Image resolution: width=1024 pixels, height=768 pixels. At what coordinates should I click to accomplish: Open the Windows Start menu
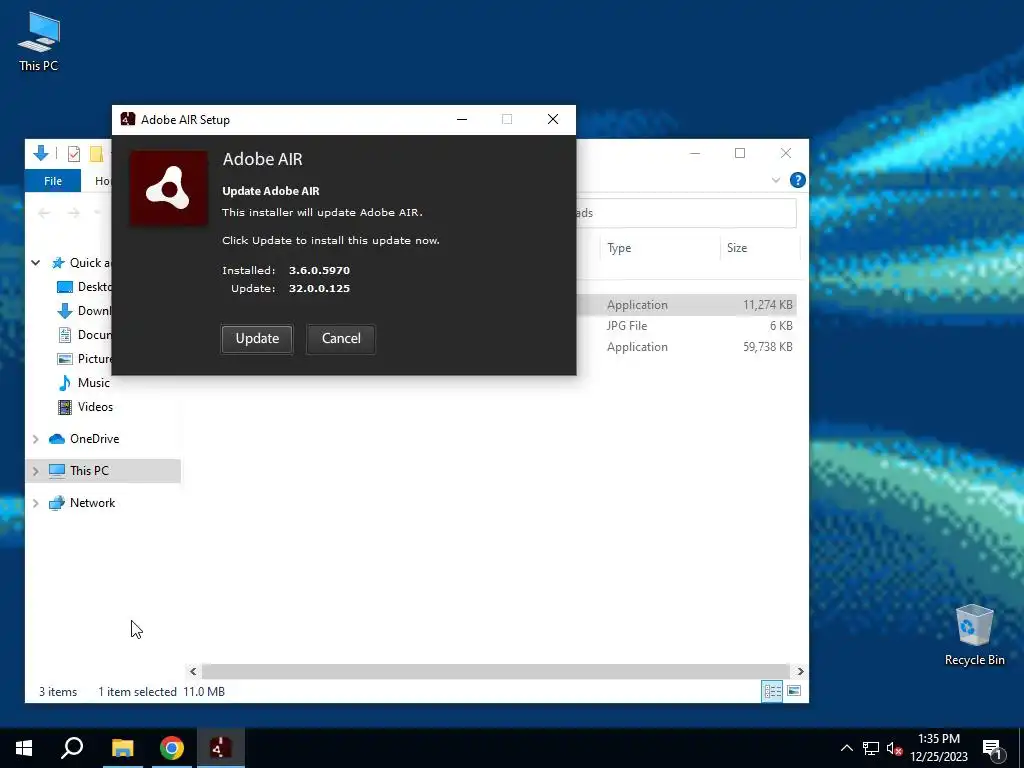click(24, 748)
